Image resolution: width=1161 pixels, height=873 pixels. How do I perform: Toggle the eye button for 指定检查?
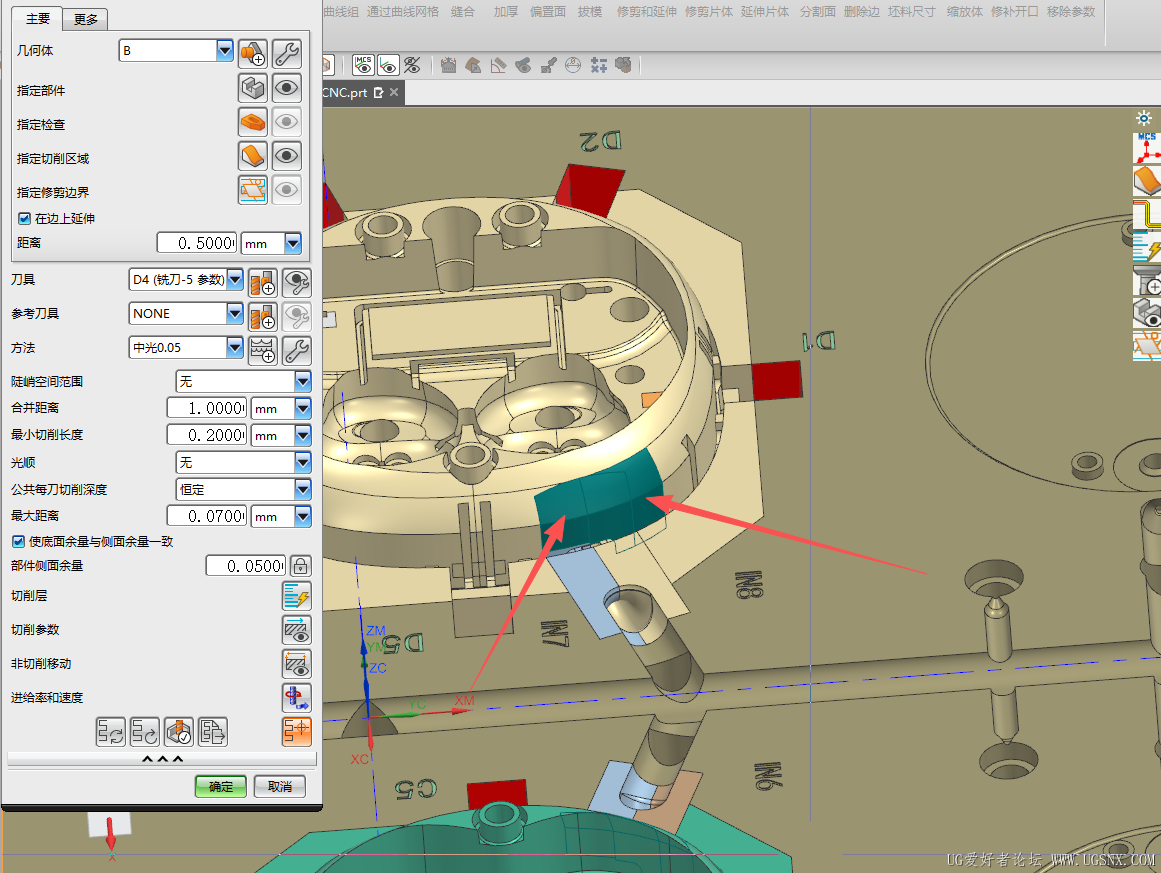(x=287, y=122)
